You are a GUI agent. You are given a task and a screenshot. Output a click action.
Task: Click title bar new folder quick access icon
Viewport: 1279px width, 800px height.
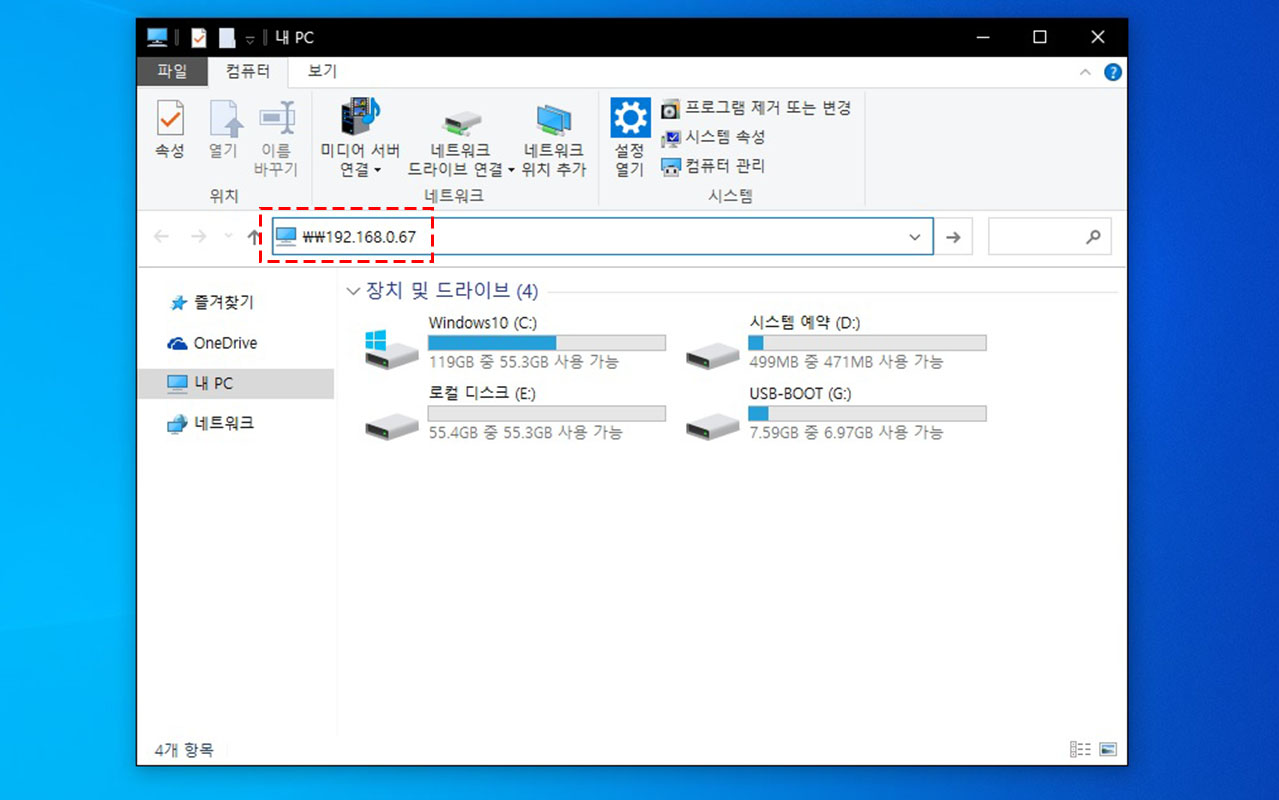pyautogui.click(x=227, y=38)
